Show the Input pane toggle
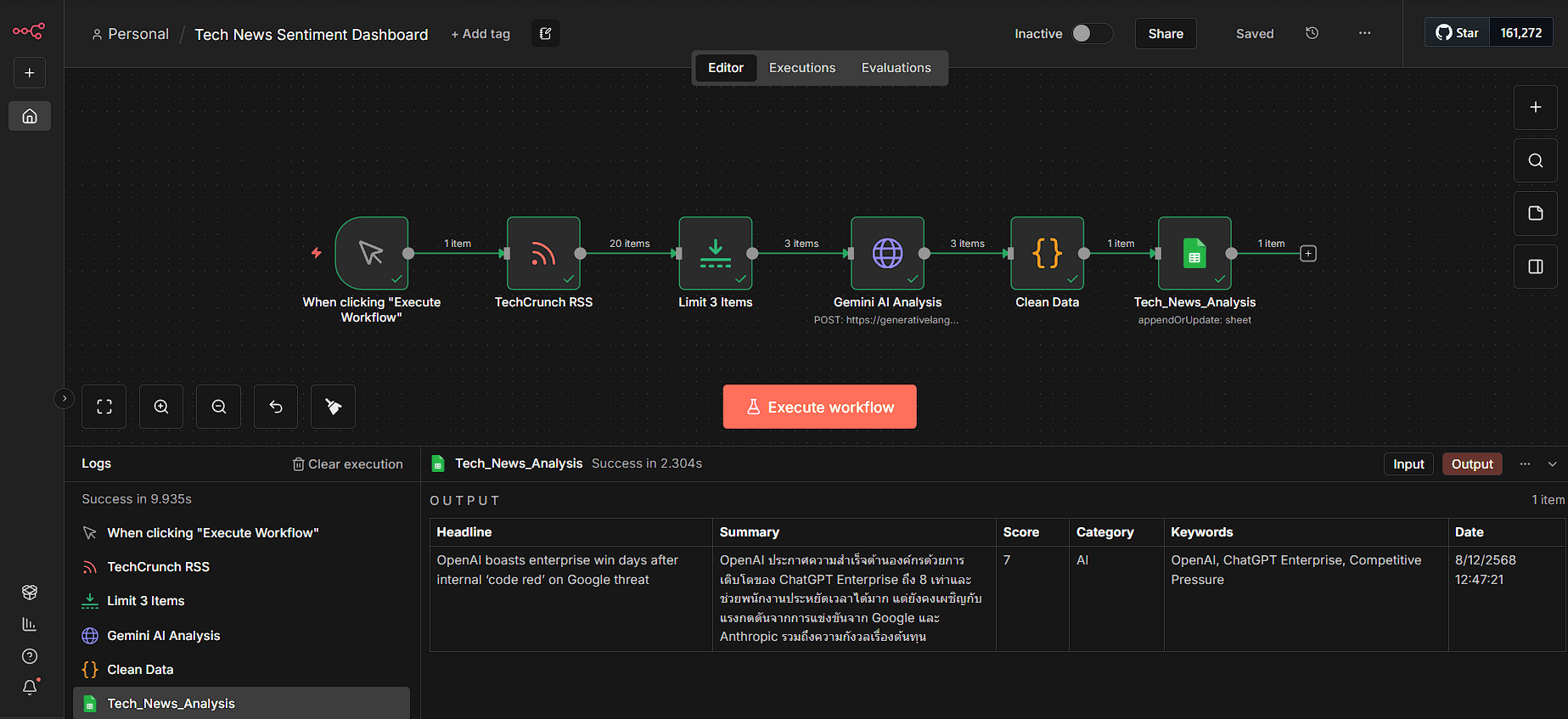 point(1408,464)
